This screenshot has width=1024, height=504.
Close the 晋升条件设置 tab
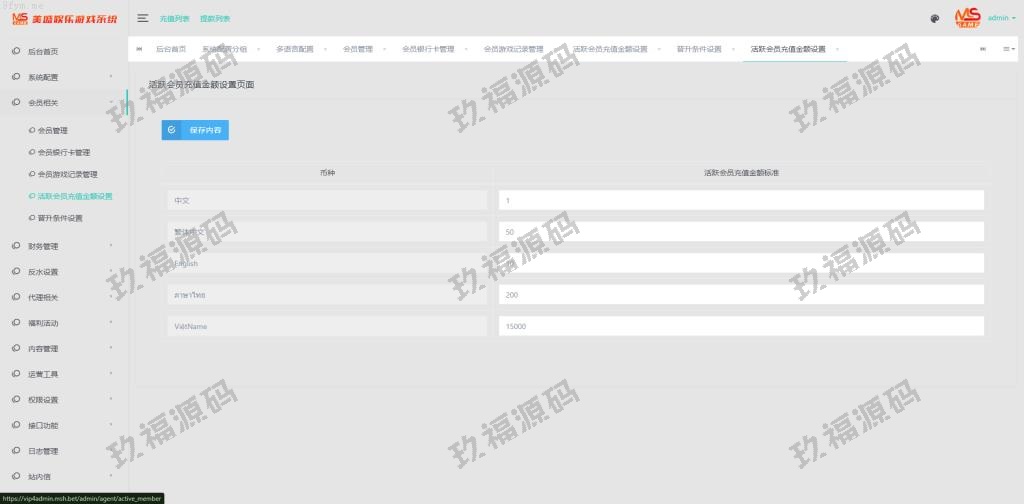tap(732, 49)
